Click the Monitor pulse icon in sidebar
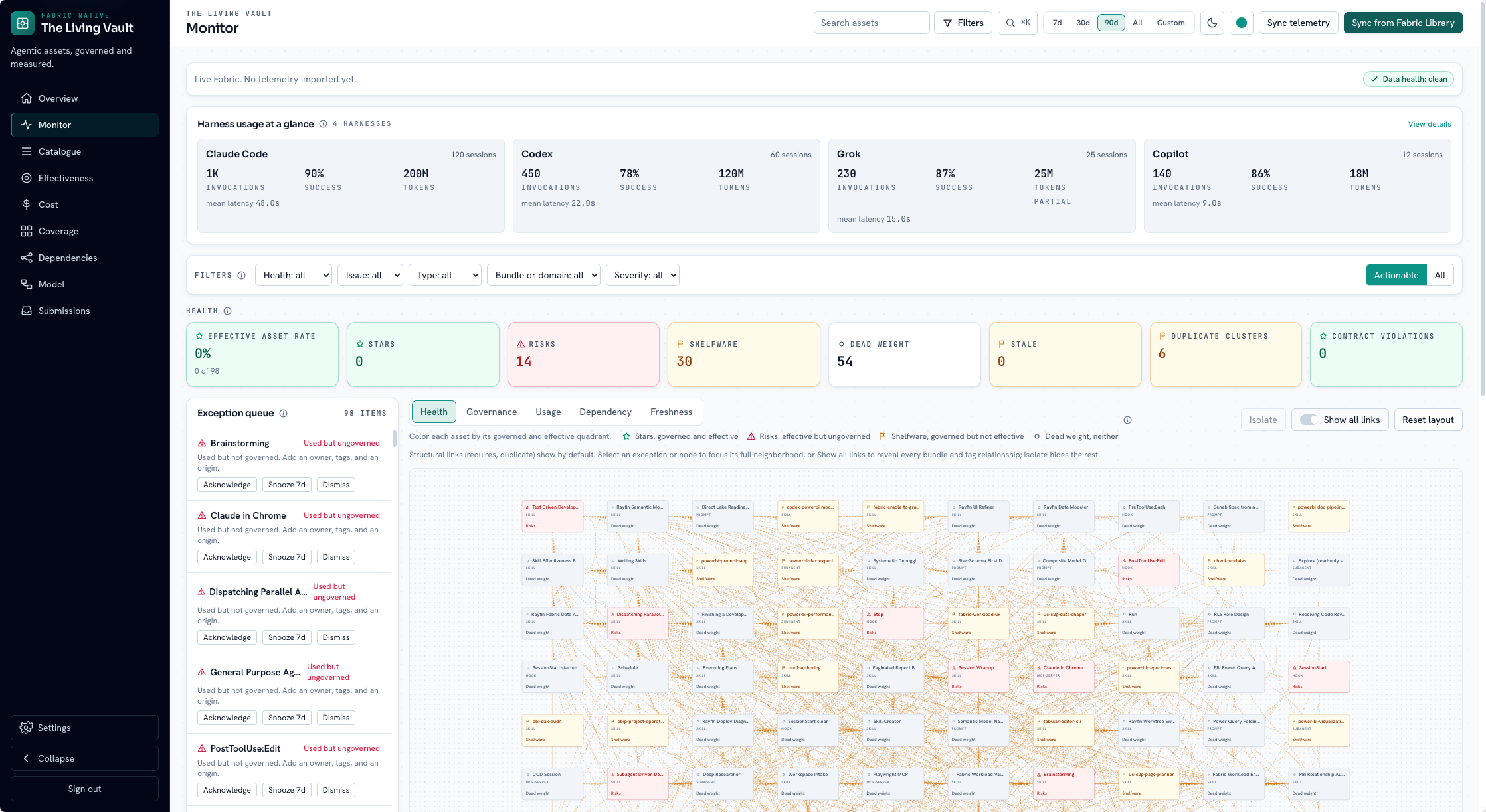 click(x=27, y=125)
